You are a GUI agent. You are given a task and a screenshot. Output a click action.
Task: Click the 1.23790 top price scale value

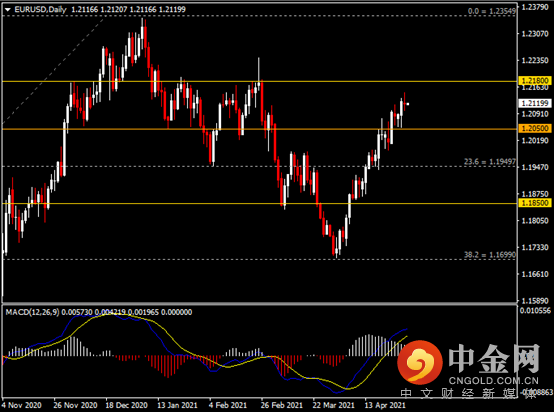tap(535, 7)
